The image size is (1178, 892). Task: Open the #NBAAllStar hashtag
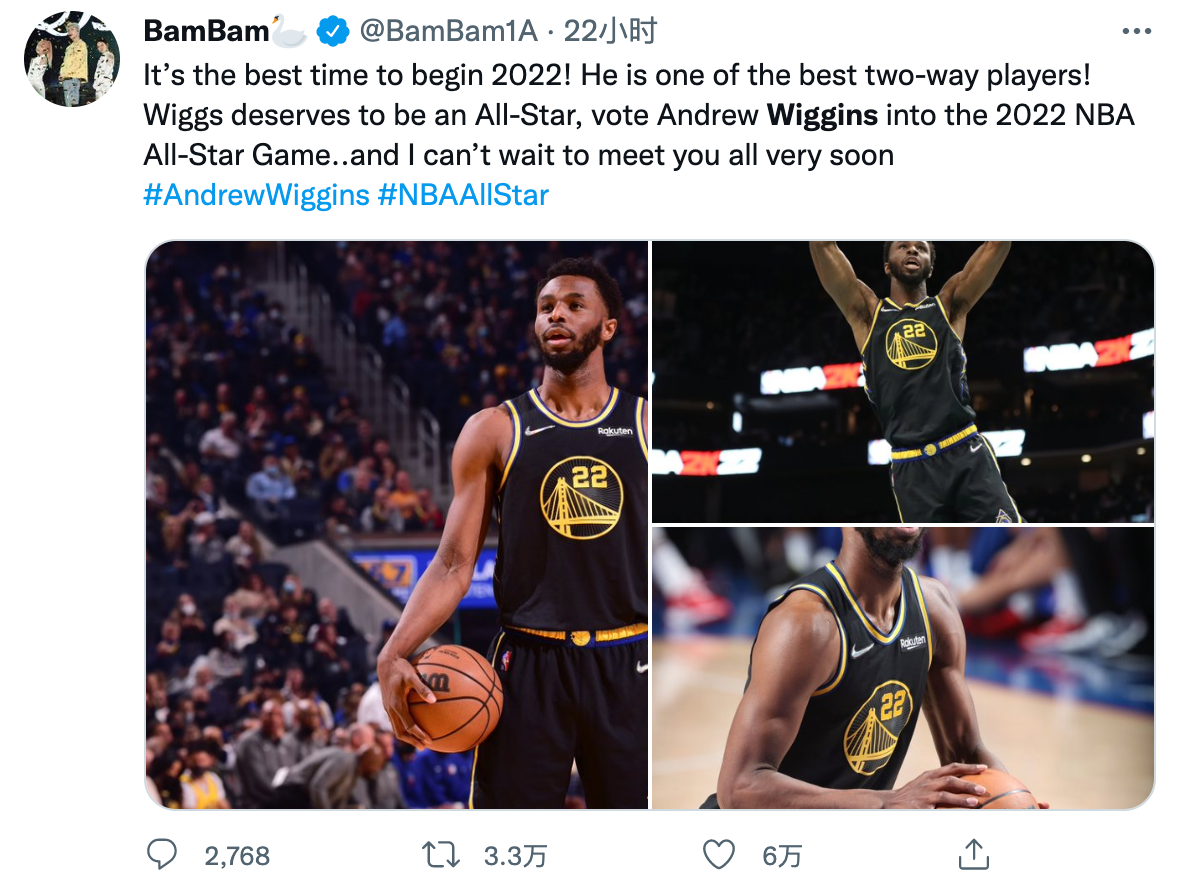[x=463, y=194]
